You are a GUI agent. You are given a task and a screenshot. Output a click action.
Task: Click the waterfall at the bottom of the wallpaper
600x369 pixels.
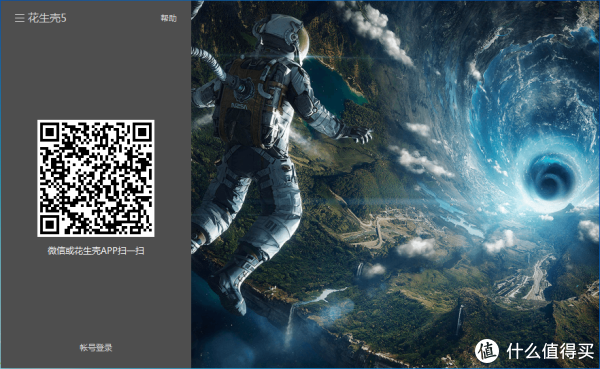291,323
